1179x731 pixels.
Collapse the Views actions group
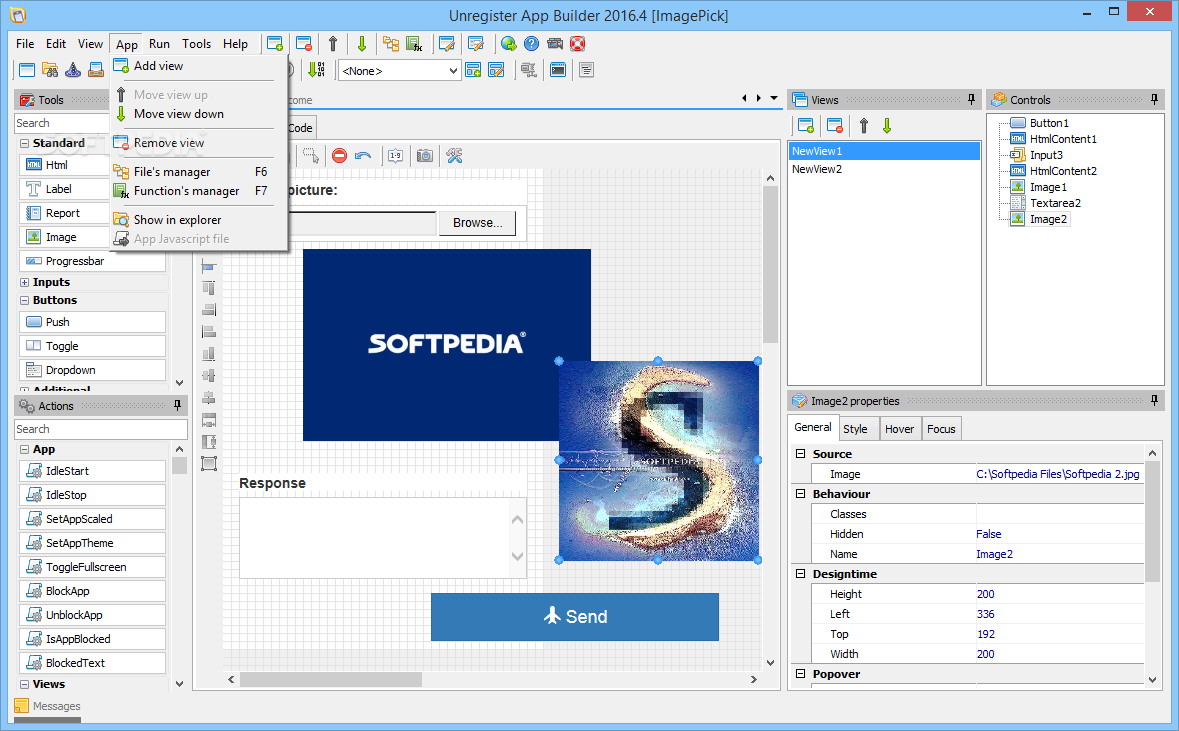(25, 684)
